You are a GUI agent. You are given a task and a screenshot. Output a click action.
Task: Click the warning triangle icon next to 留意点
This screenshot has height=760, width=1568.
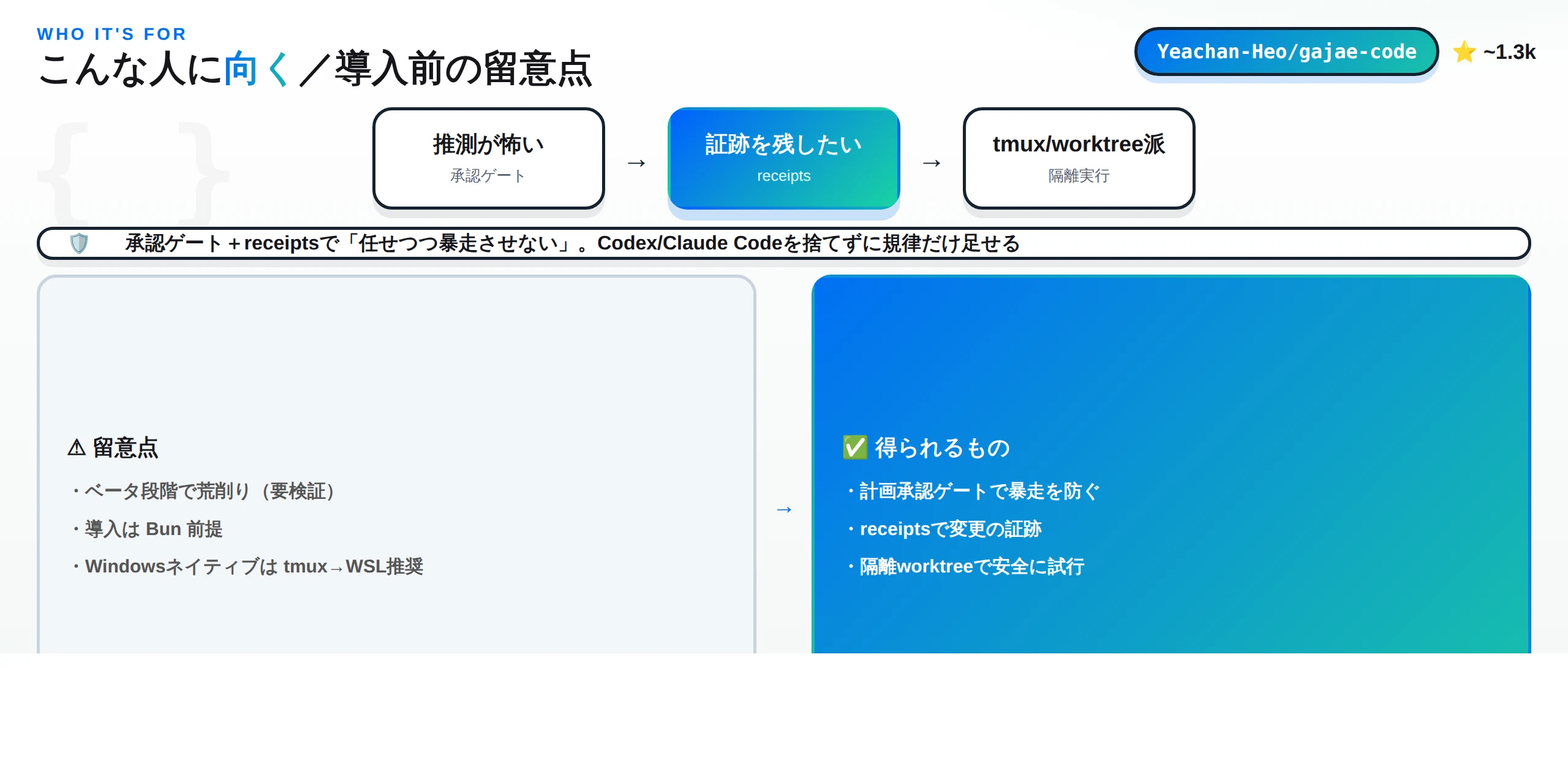(77, 447)
